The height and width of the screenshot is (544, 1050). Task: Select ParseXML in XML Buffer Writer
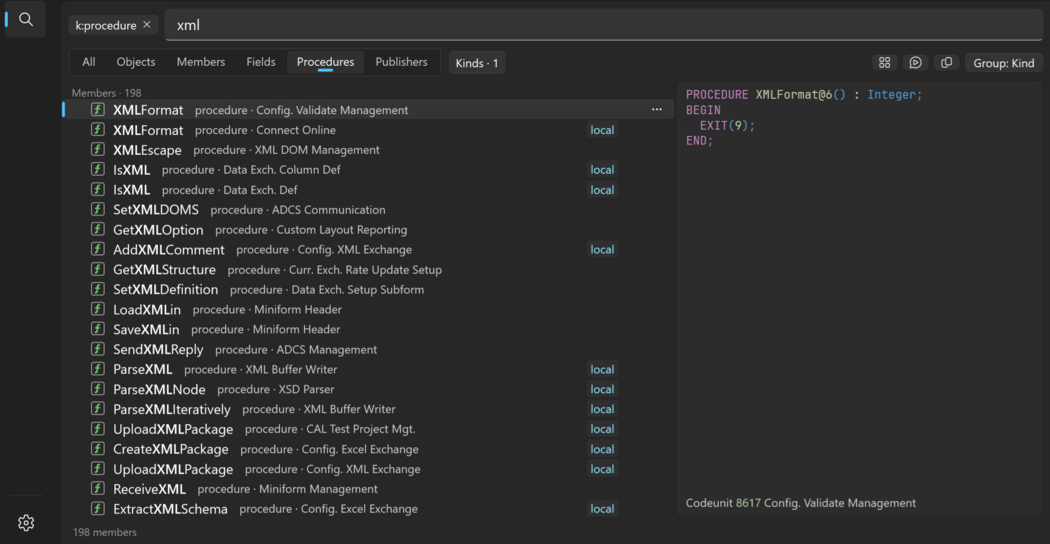point(370,369)
